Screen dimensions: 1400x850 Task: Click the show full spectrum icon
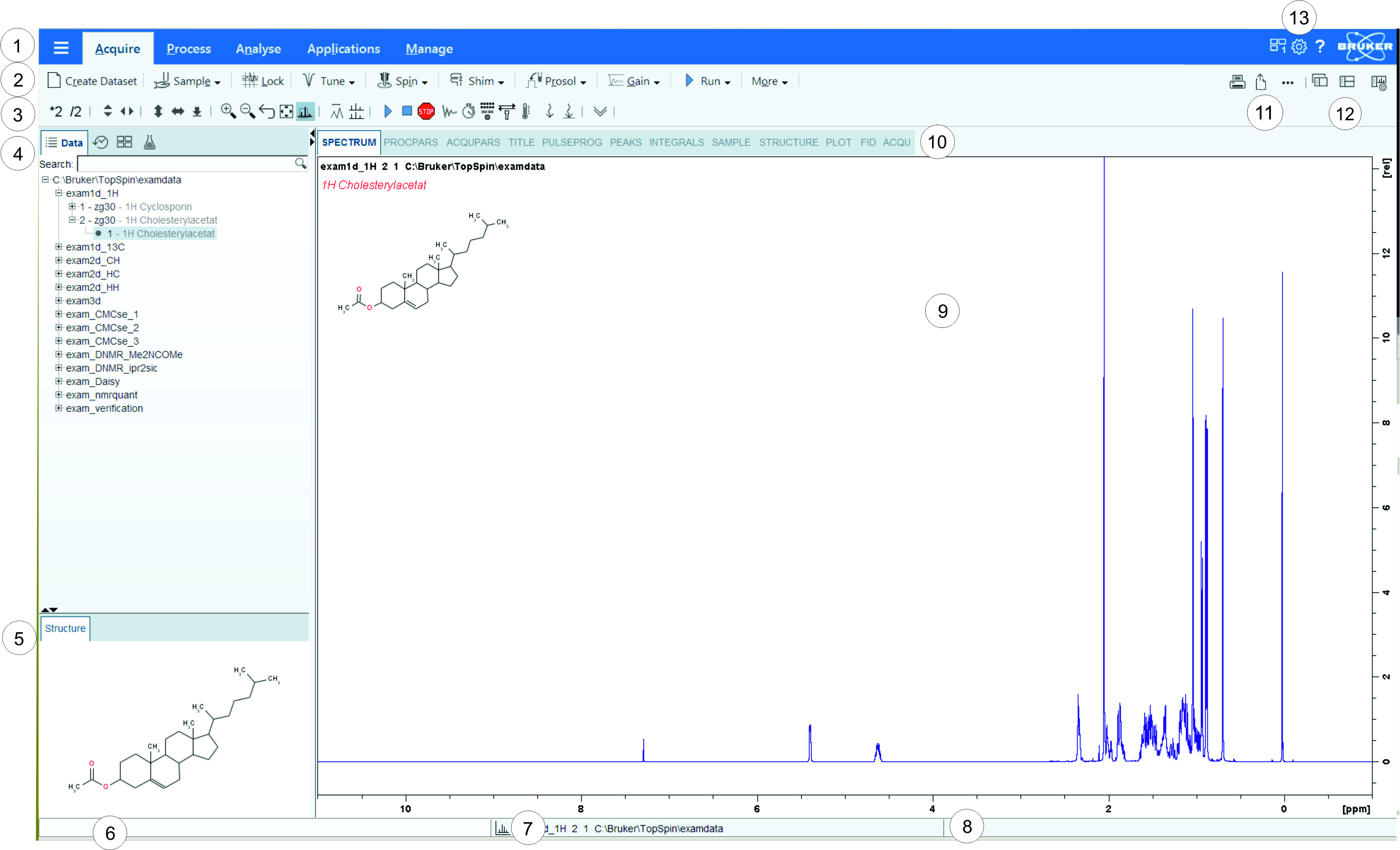point(286,111)
